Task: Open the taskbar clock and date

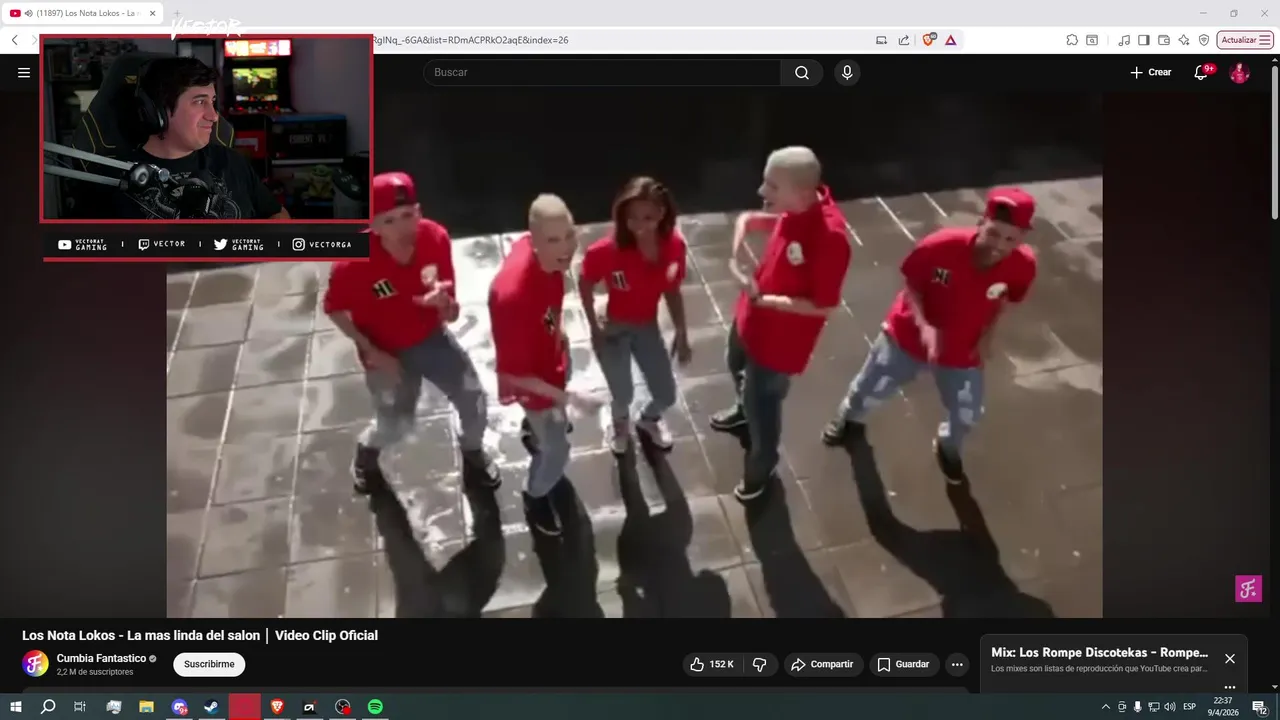Action: [x=1223, y=707]
